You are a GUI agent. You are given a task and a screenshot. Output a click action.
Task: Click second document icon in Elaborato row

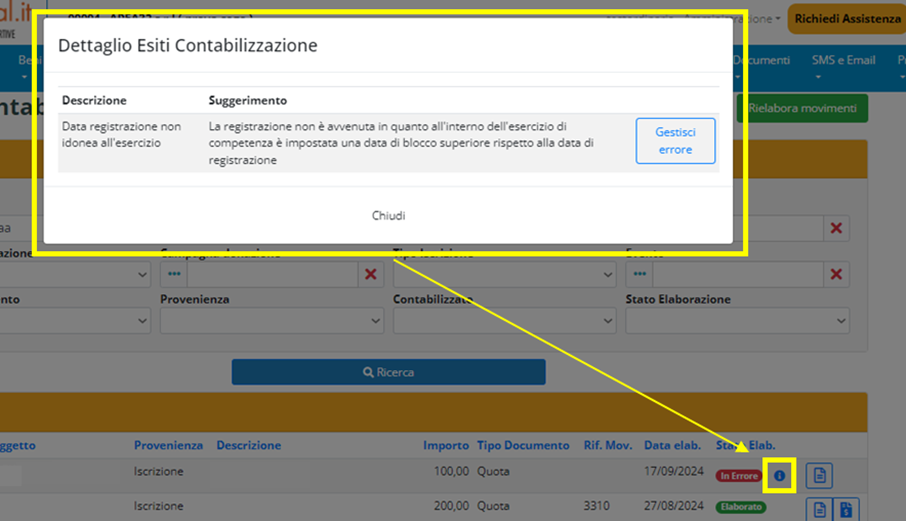click(845, 509)
